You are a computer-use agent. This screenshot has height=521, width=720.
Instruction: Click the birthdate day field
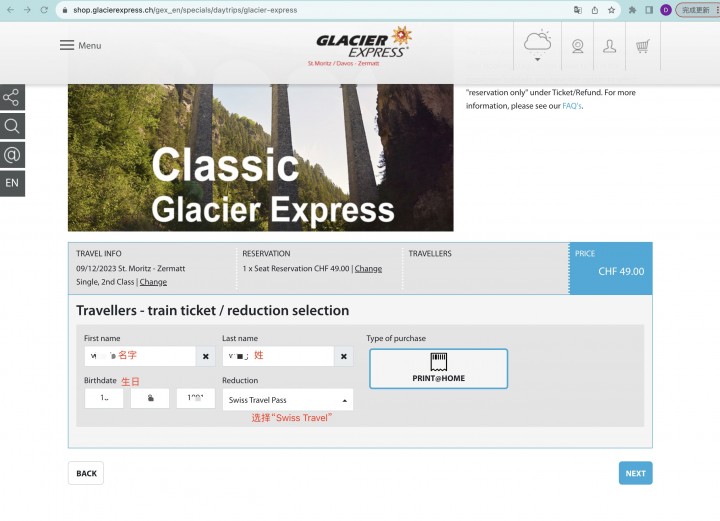click(104, 398)
